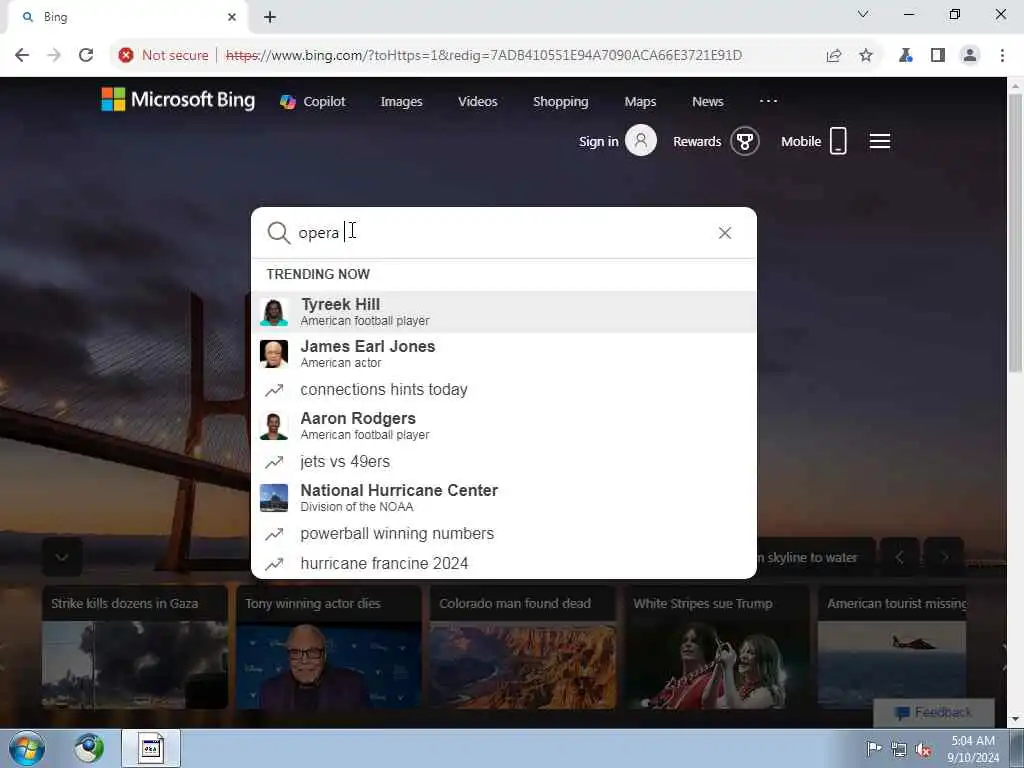Open the network tray icon

(x=899, y=750)
